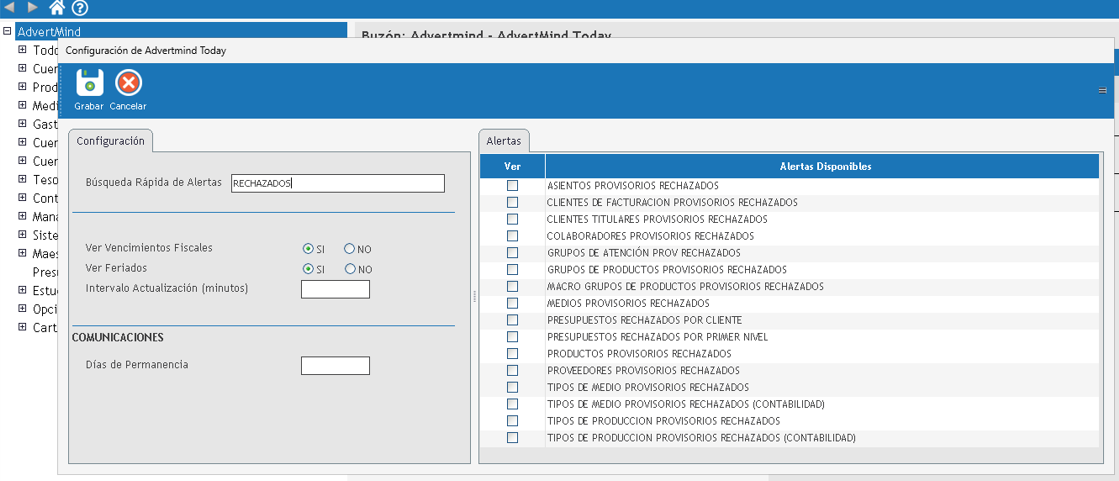Click the Búsqueda Rápida de Alertas field
1119x481 pixels.
[x=338, y=183]
